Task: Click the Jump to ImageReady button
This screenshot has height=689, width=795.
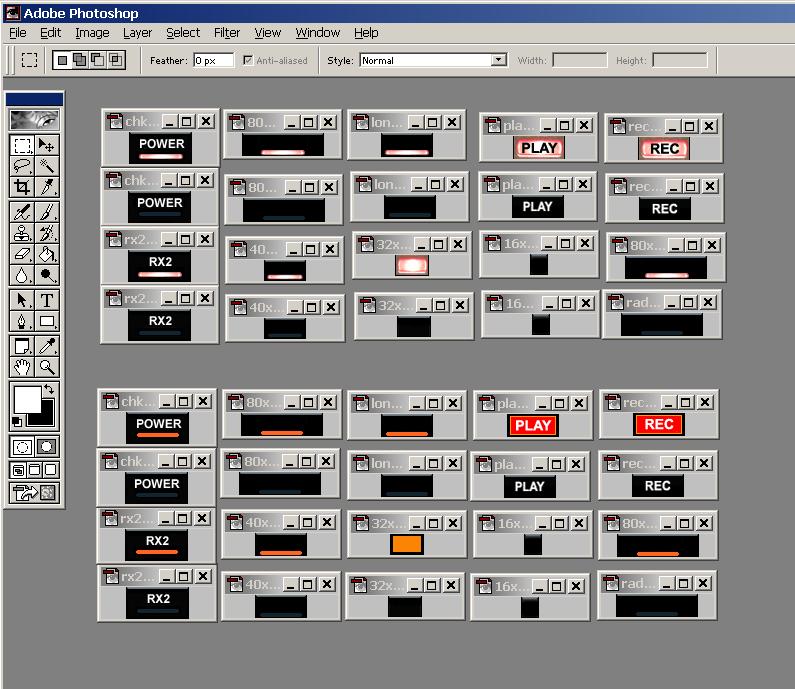Action: pos(34,492)
